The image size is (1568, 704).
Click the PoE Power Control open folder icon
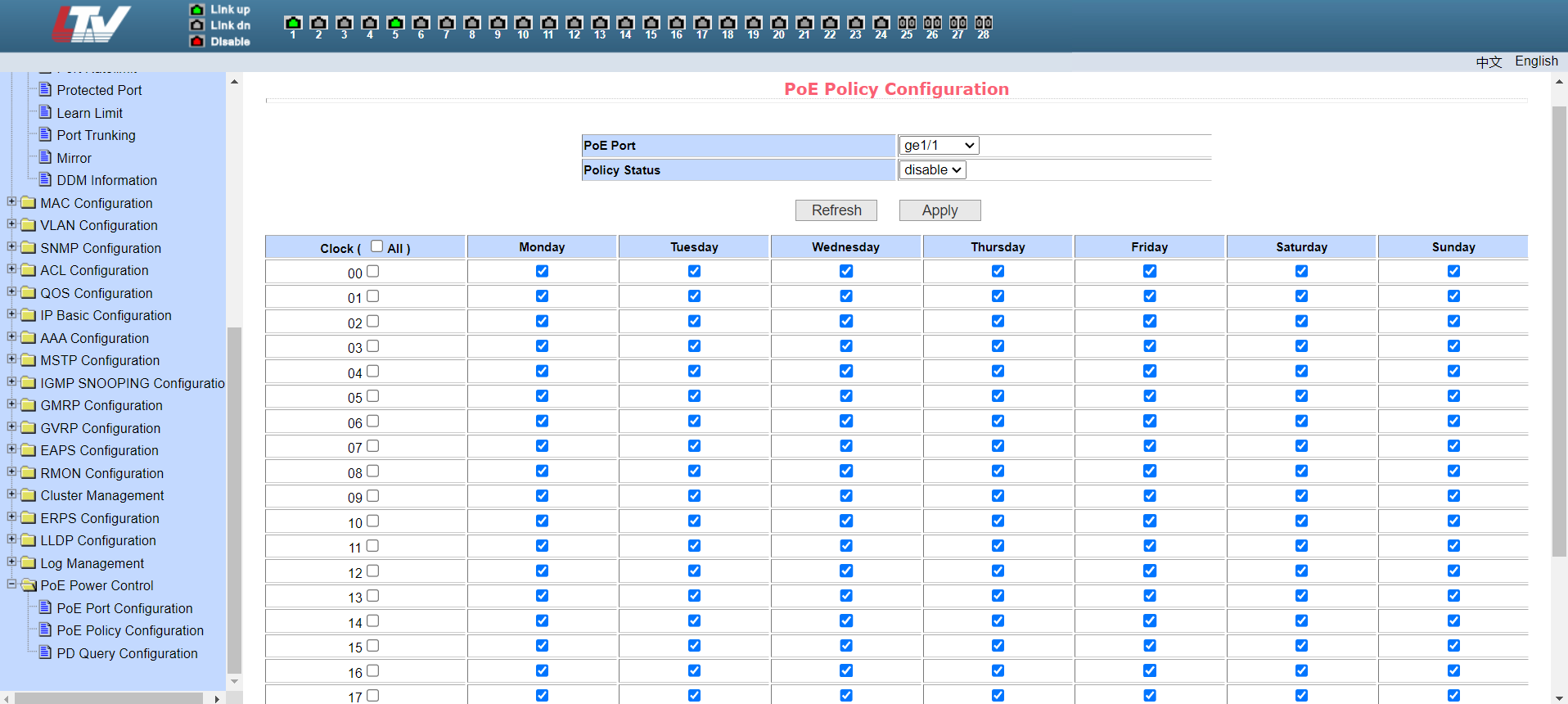(29, 585)
